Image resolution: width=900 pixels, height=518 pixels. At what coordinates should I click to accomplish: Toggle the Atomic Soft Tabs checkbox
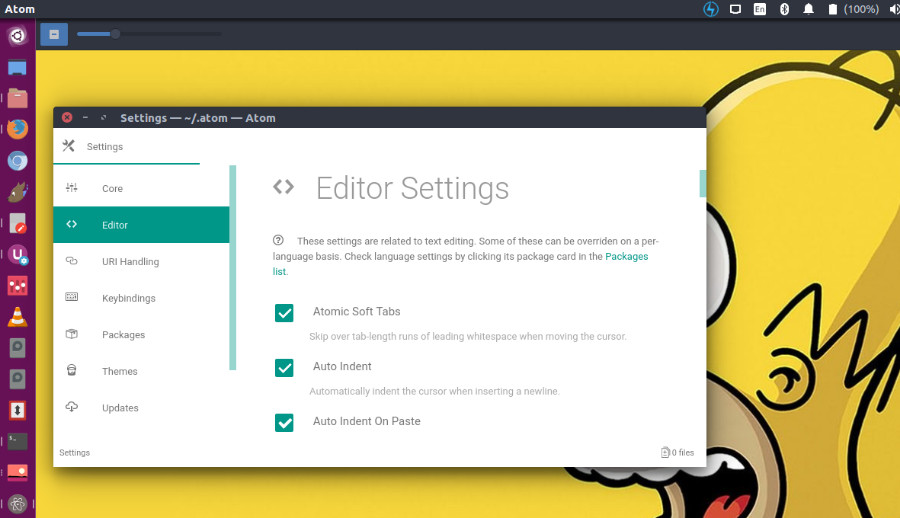pos(284,313)
